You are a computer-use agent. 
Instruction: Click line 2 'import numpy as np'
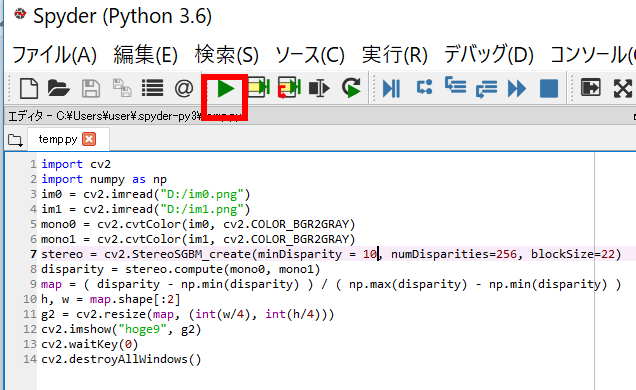point(104,179)
